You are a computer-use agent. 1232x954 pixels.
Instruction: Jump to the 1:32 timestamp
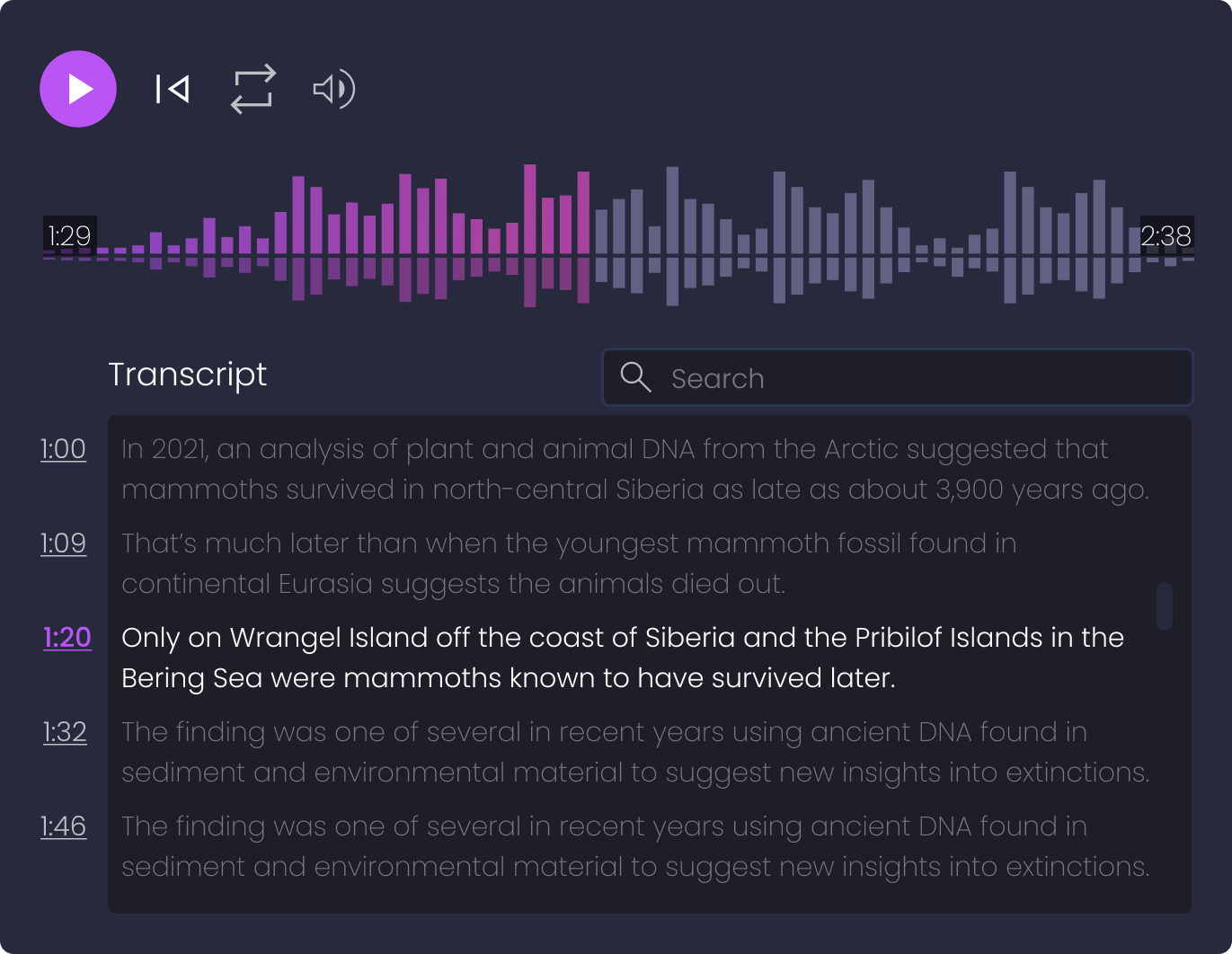point(65,732)
